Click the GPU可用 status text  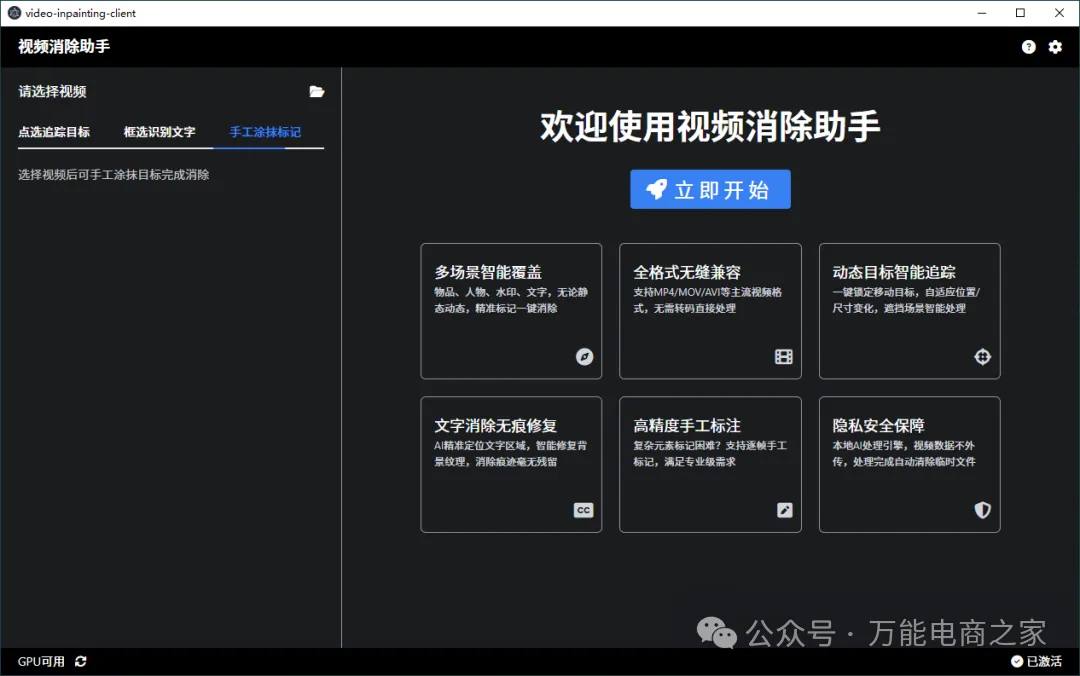[x=41, y=662]
